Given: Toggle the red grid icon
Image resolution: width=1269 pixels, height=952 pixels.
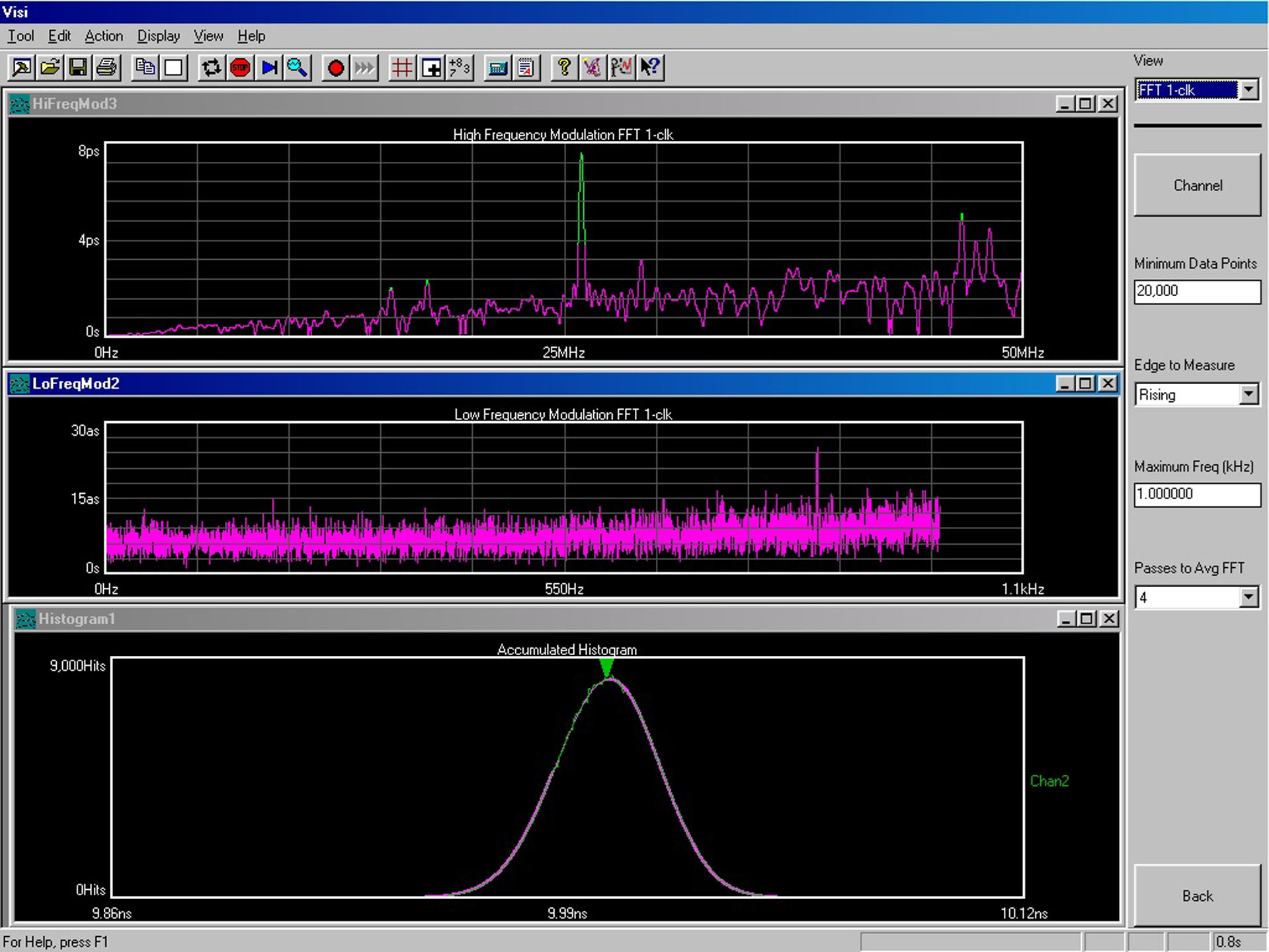Looking at the screenshot, I should (402, 67).
